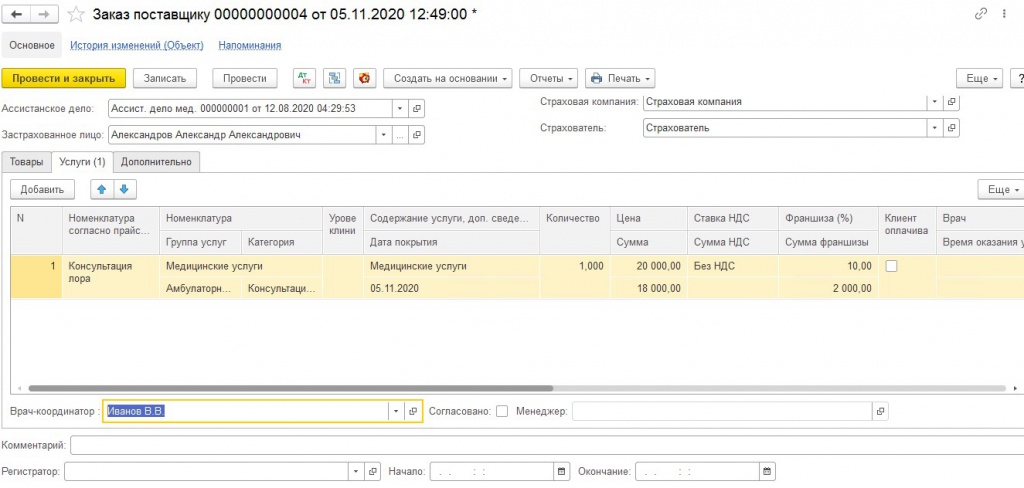
Task: Click Ставка НДС column header
Action: click(x=733, y=219)
